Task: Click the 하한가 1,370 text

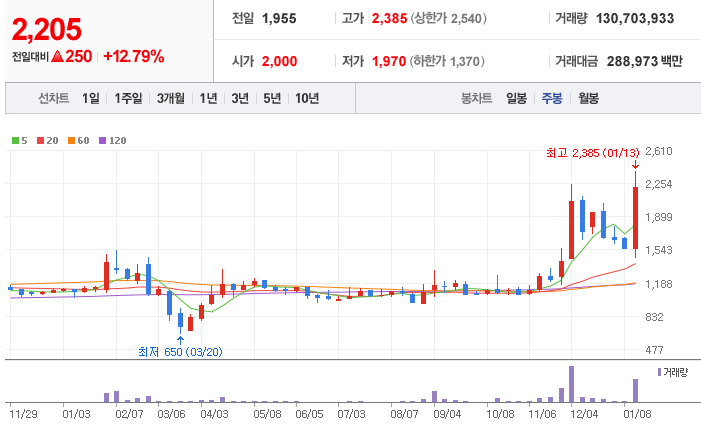Action: 447,61
